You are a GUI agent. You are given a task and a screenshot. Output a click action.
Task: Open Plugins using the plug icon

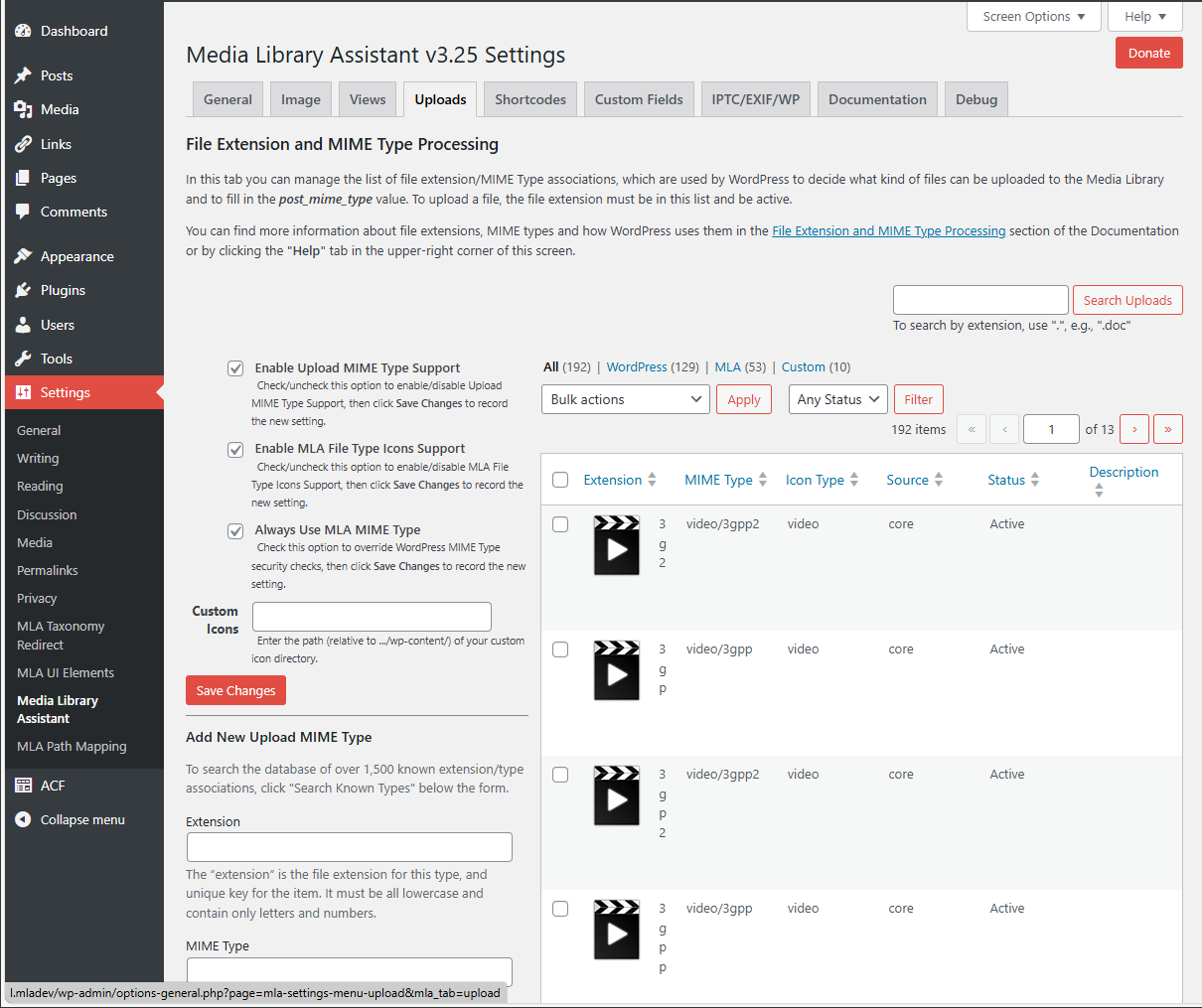pos(23,290)
